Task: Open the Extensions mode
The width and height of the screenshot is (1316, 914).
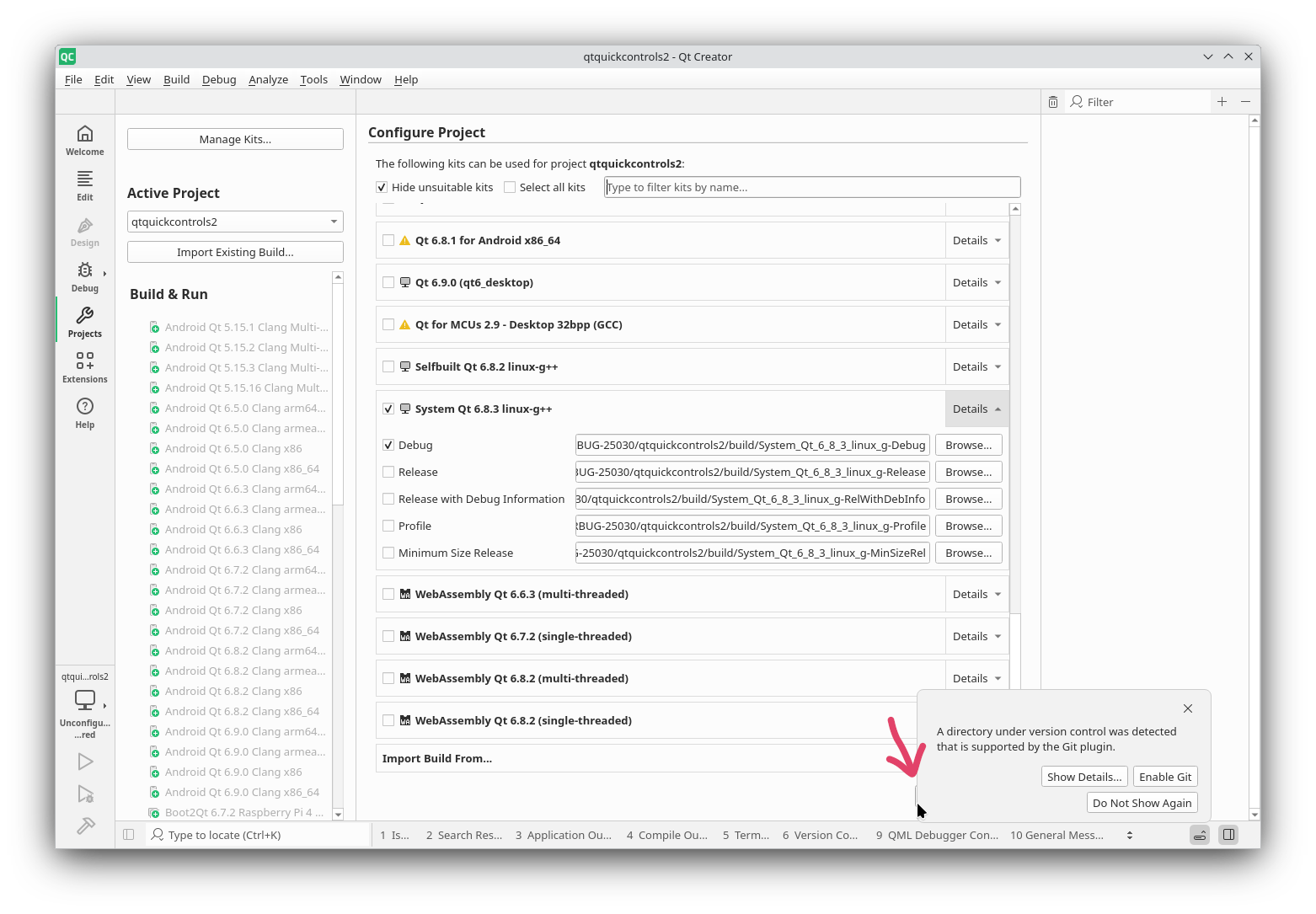Action: pyautogui.click(x=85, y=367)
